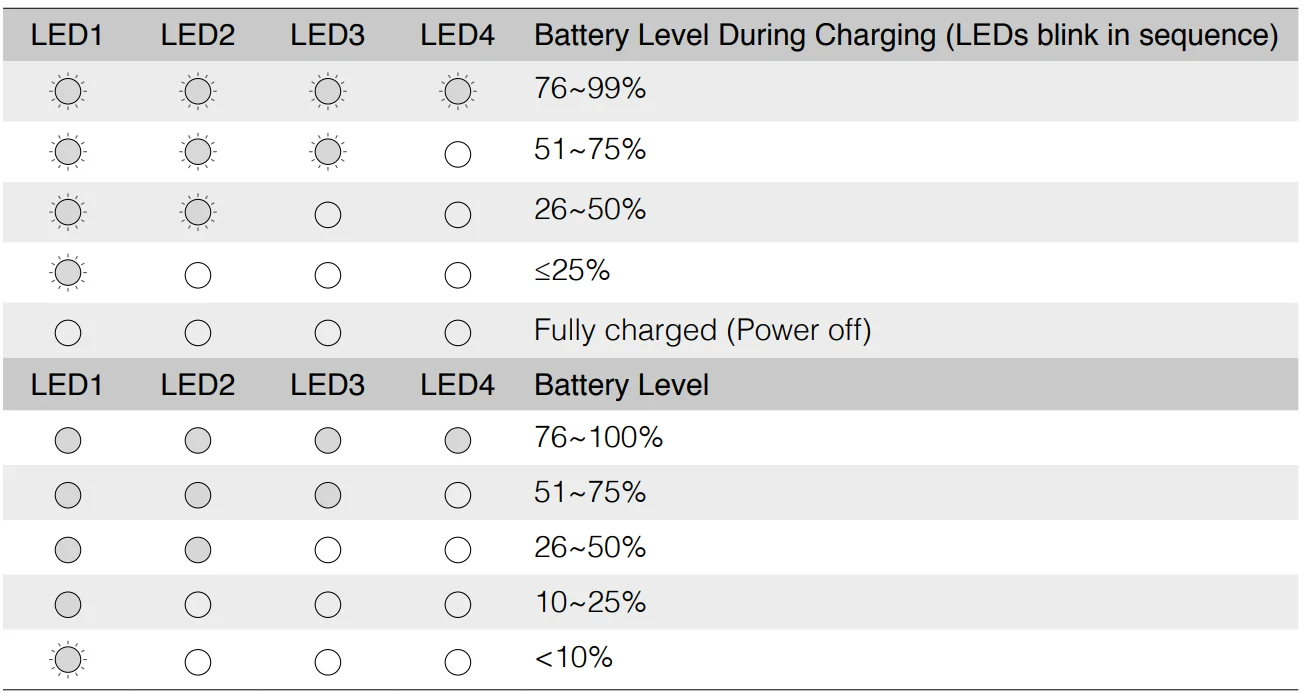
Task: Select the "Battery Level During Charging" header text
Action: tap(905, 36)
